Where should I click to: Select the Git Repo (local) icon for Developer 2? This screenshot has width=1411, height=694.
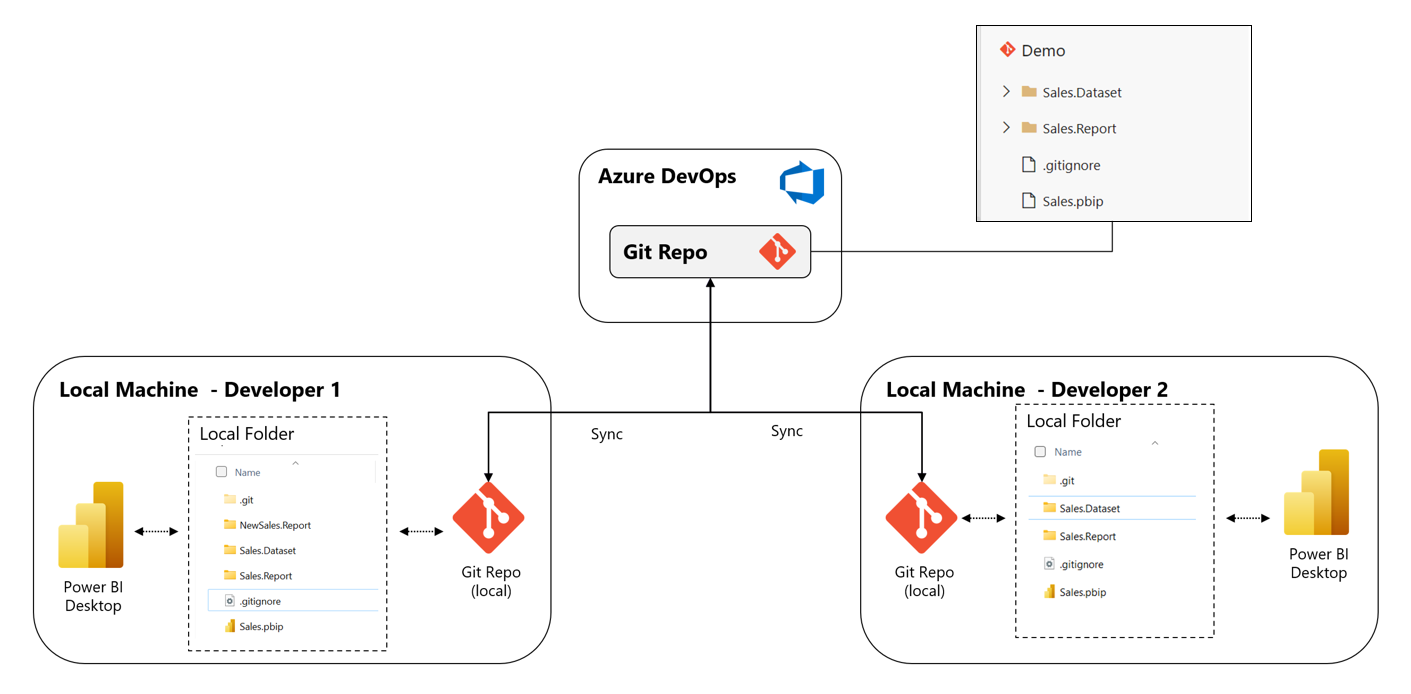[x=922, y=517]
